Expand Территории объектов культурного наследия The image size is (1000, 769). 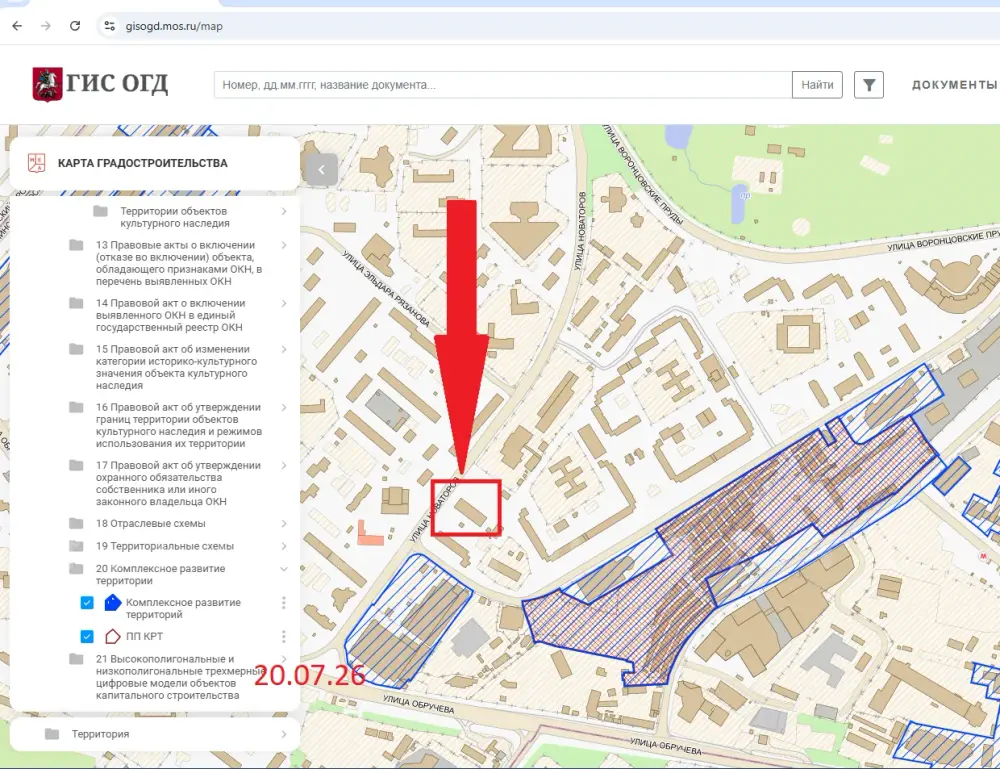pyautogui.click(x=284, y=211)
